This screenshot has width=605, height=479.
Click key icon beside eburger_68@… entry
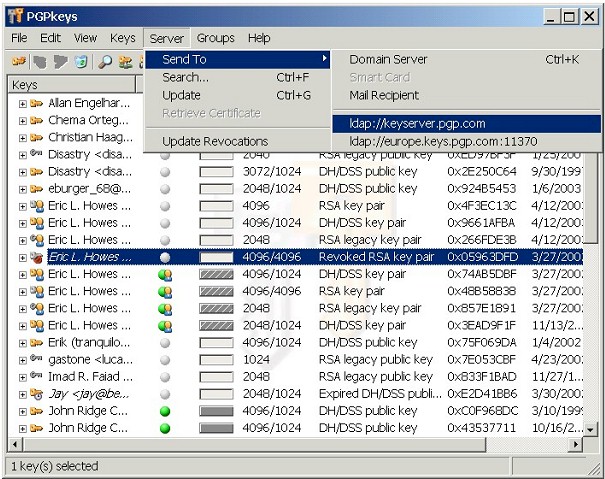pyautogui.click(x=36, y=189)
